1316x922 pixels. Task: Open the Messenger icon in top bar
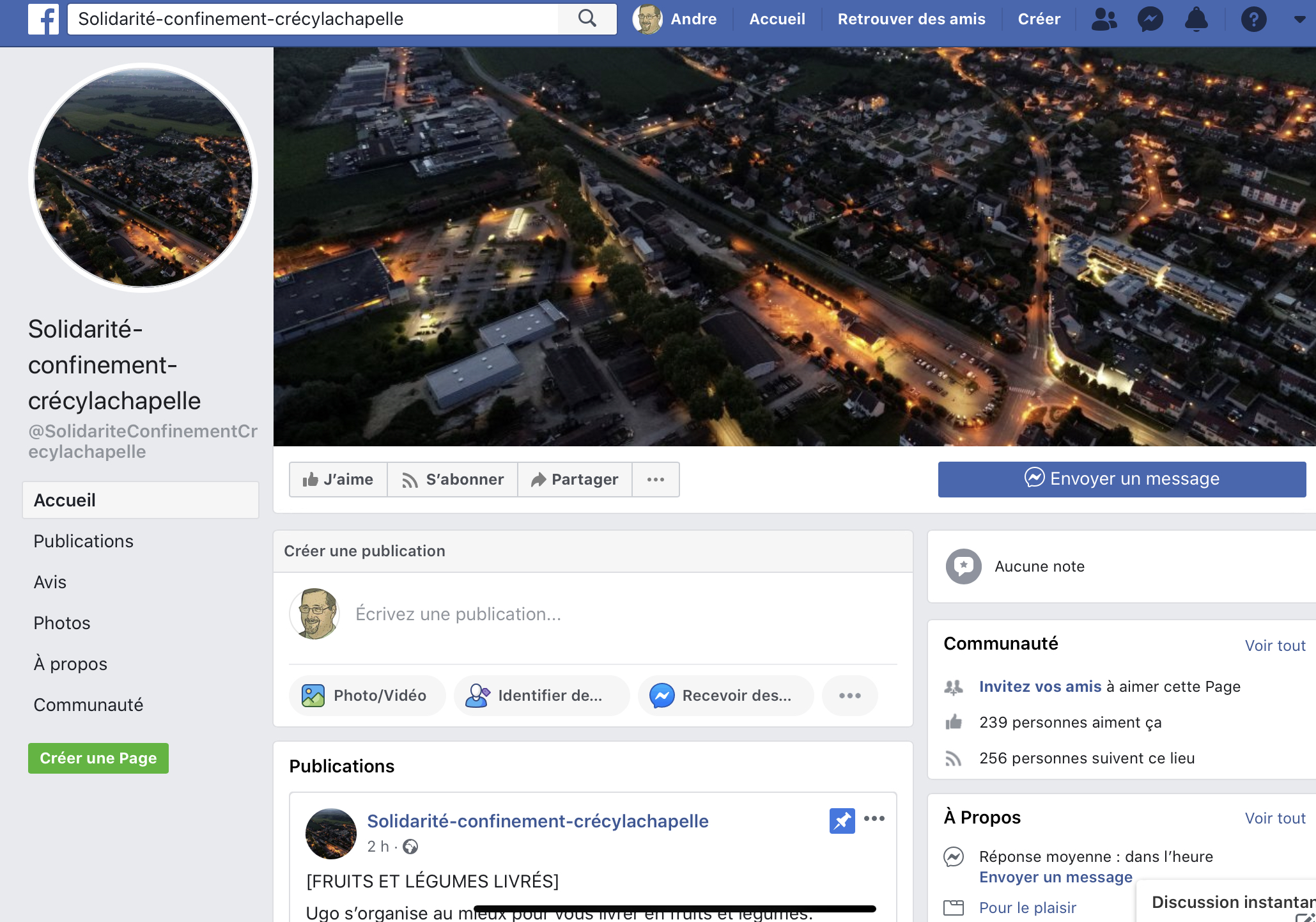(x=1150, y=19)
